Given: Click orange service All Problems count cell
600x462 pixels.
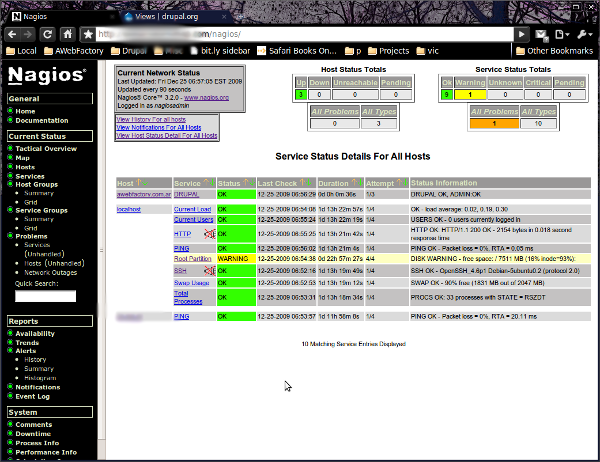Looking at the screenshot, I should (494, 124).
